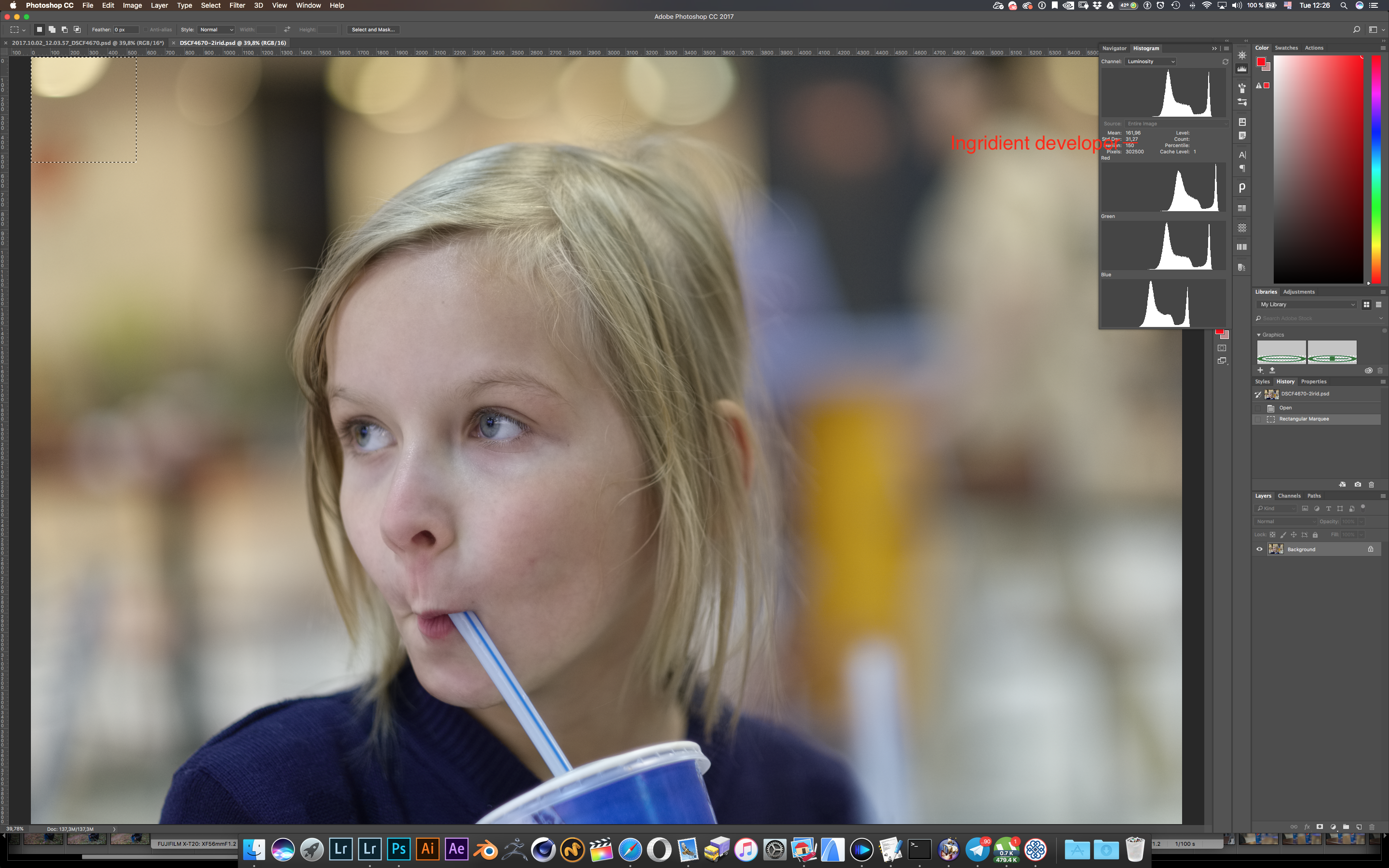Click the Select and Mask button
This screenshot has width=1389, height=868.
(x=373, y=29)
